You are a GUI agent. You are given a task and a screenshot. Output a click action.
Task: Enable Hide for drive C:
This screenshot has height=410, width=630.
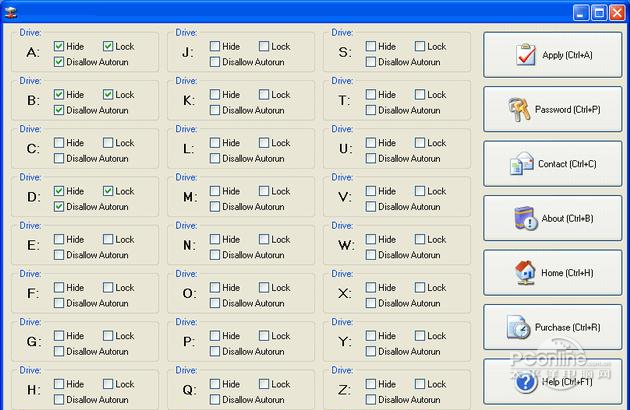tap(59, 143)
